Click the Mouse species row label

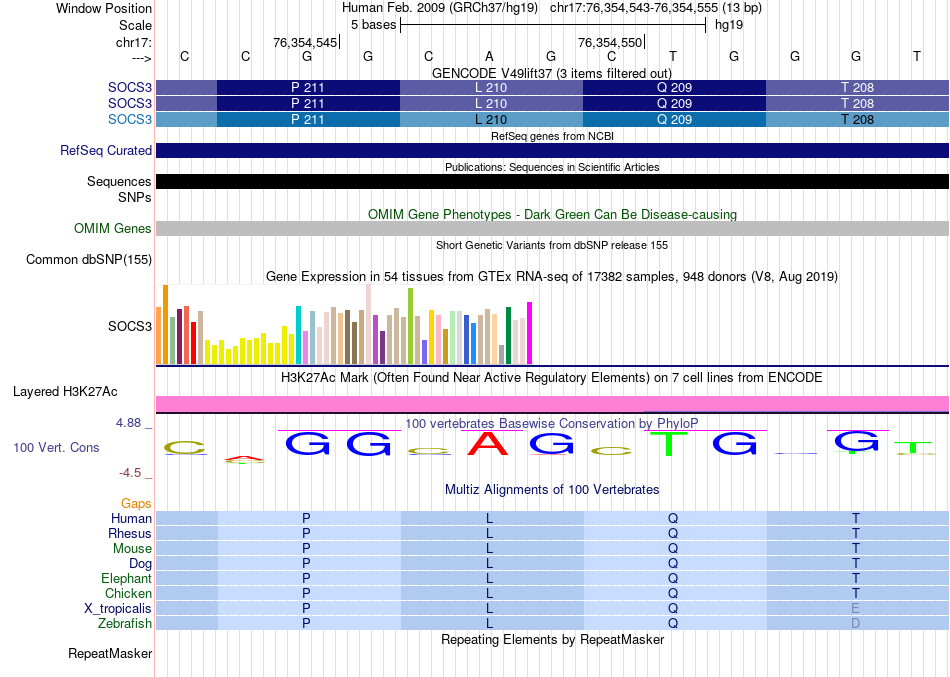coord(132,549)
